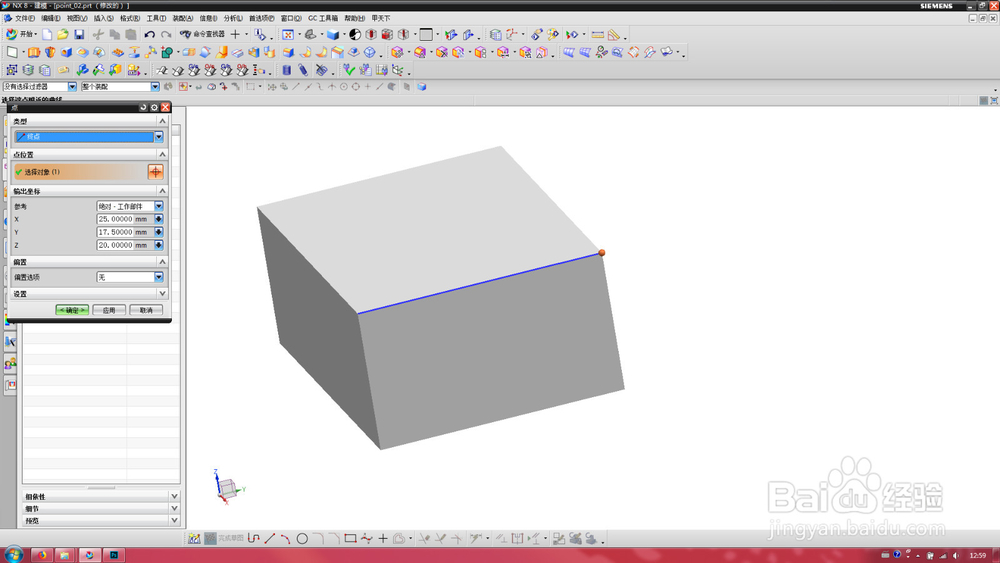The height and width of the screenshot is (563, 1000).
Task: Select the Circle tool in the bottom sketch toolbar
Action: 302,539
